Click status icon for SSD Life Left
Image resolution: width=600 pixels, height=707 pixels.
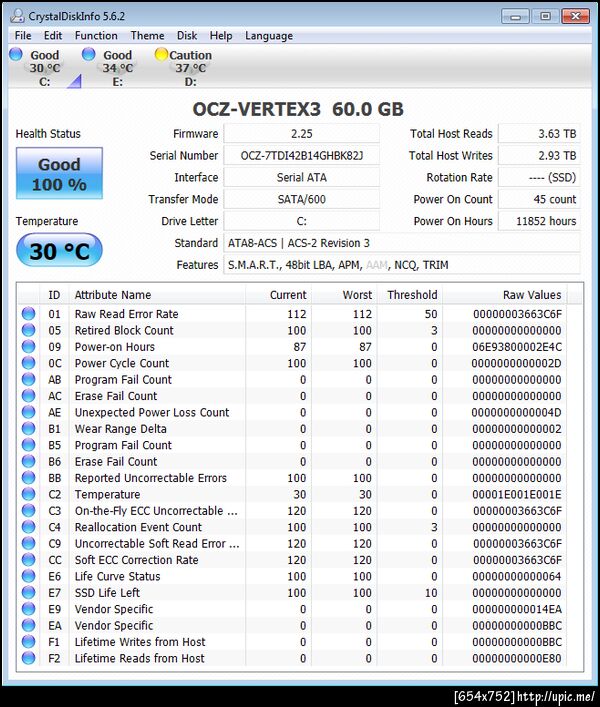coord(28,592)
